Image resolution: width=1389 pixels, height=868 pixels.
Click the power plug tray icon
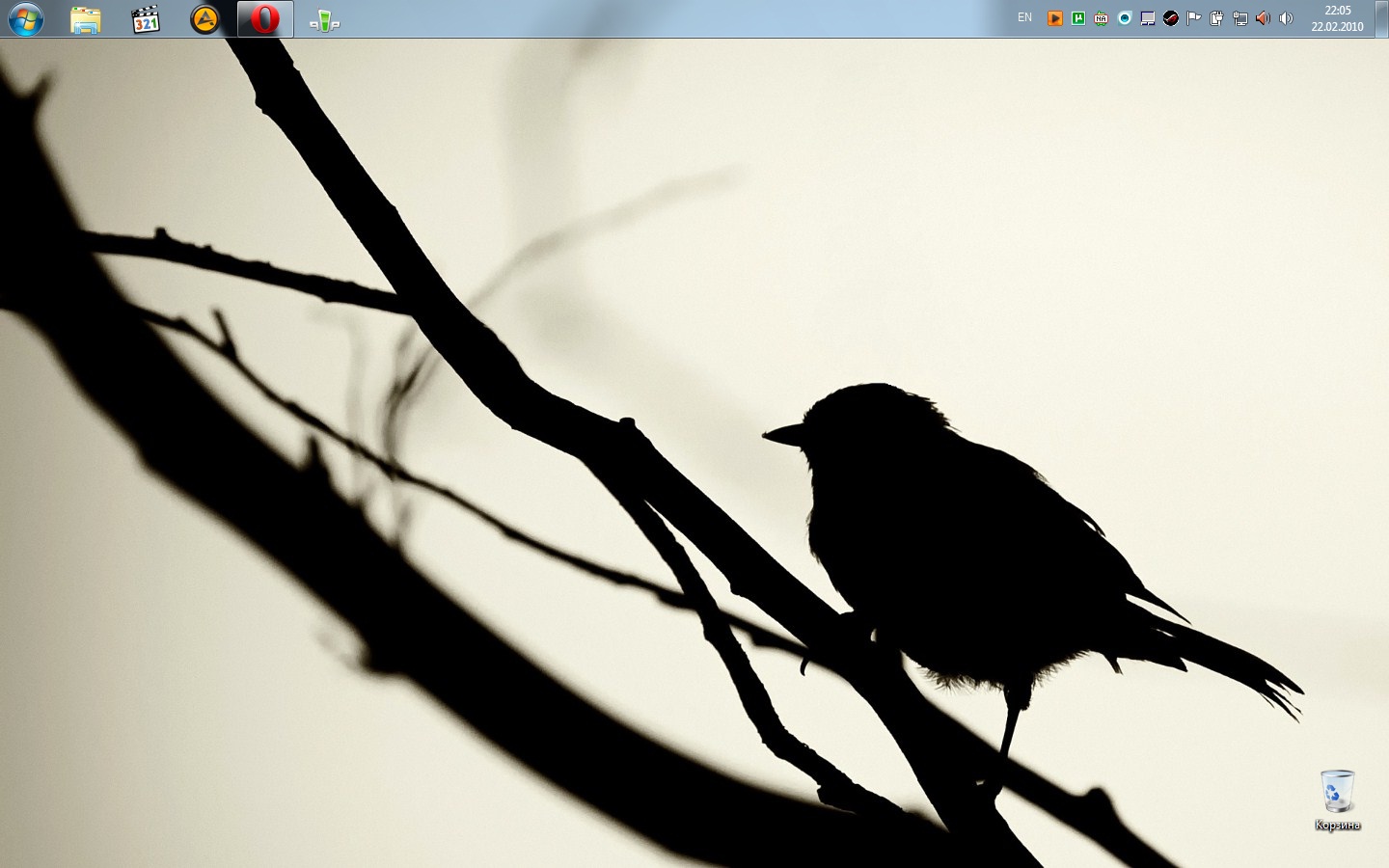pyautogui.click(x=1217, y=18)
